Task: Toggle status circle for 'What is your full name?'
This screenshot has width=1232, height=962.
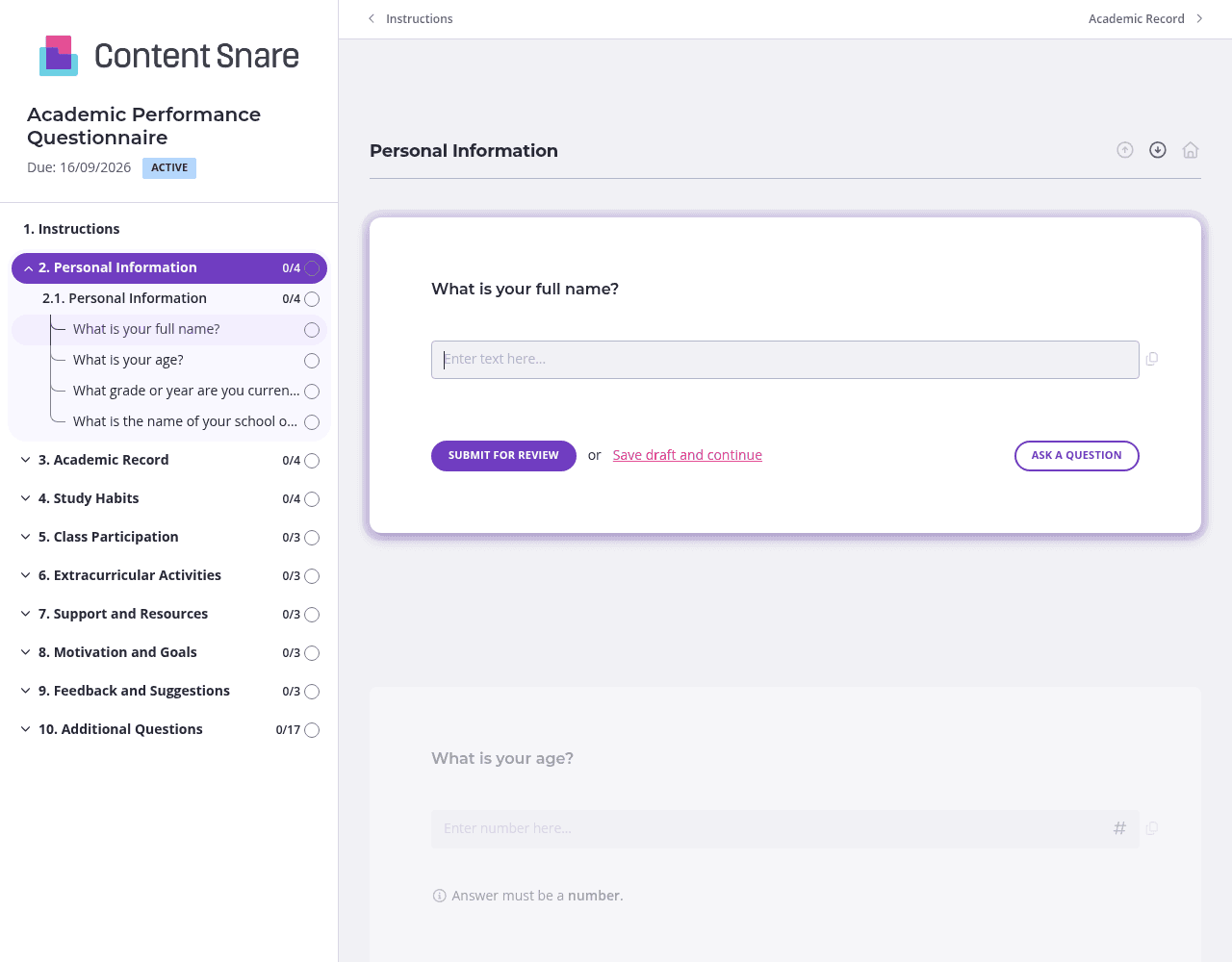Action: click(312, 330)
